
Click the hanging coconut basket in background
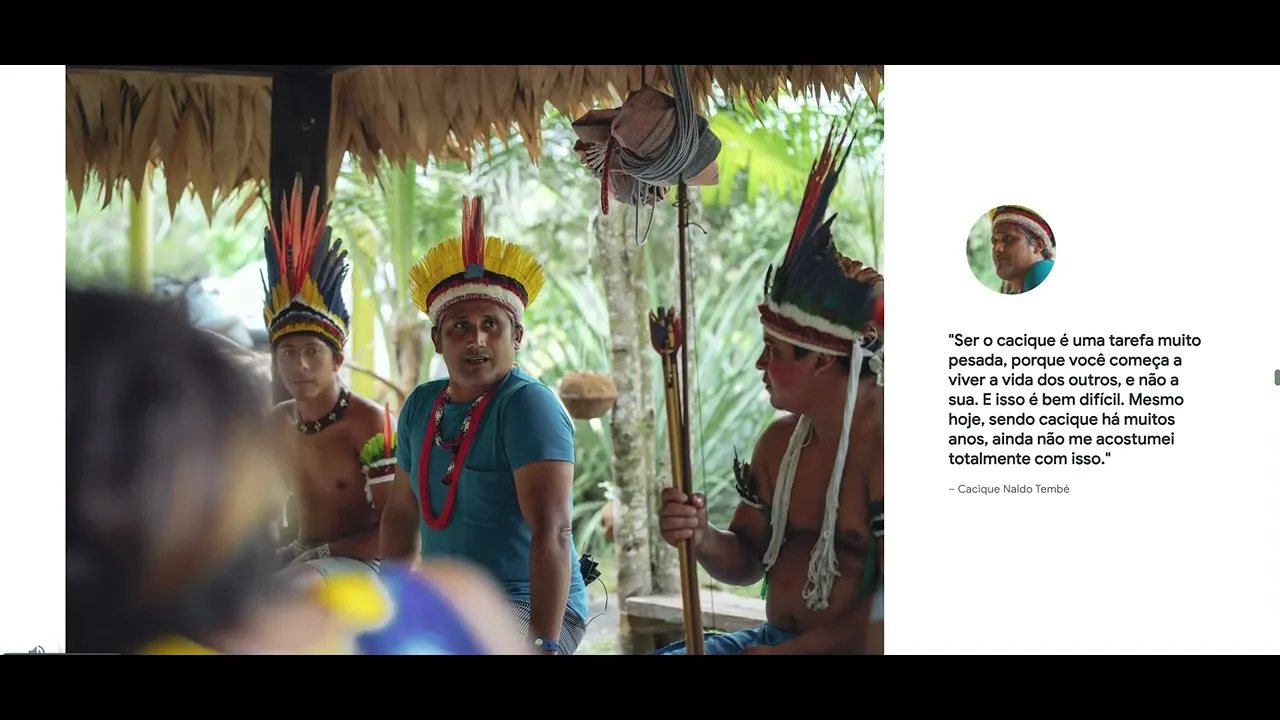click(x=587, y=394)
